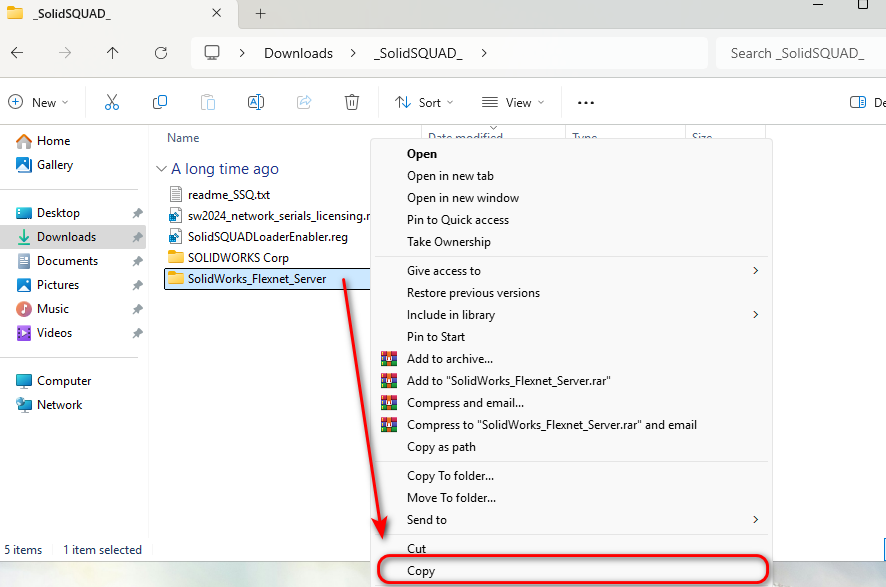This screenshot has height=587, width=886.
Task: Expand the Send to submenu
Action: (755, 520)
